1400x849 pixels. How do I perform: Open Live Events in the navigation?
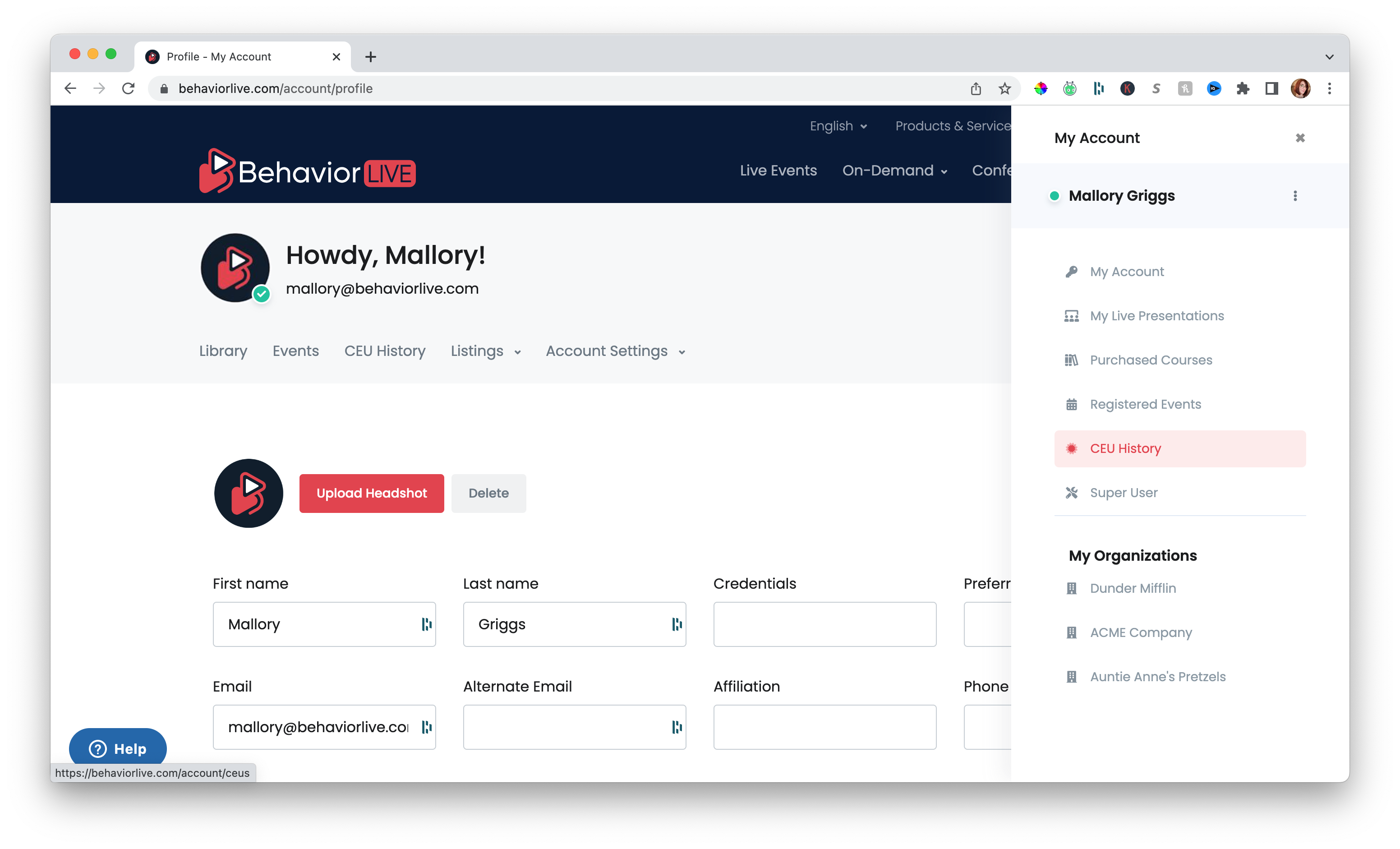coord(778,171)
